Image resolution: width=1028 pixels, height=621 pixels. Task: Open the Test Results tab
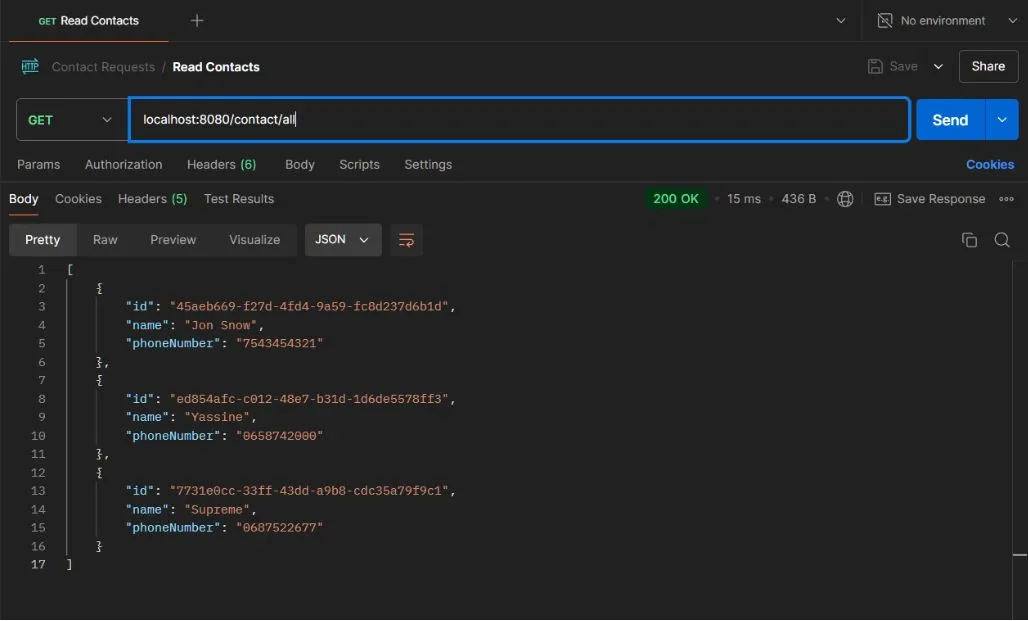pos(238,199)
